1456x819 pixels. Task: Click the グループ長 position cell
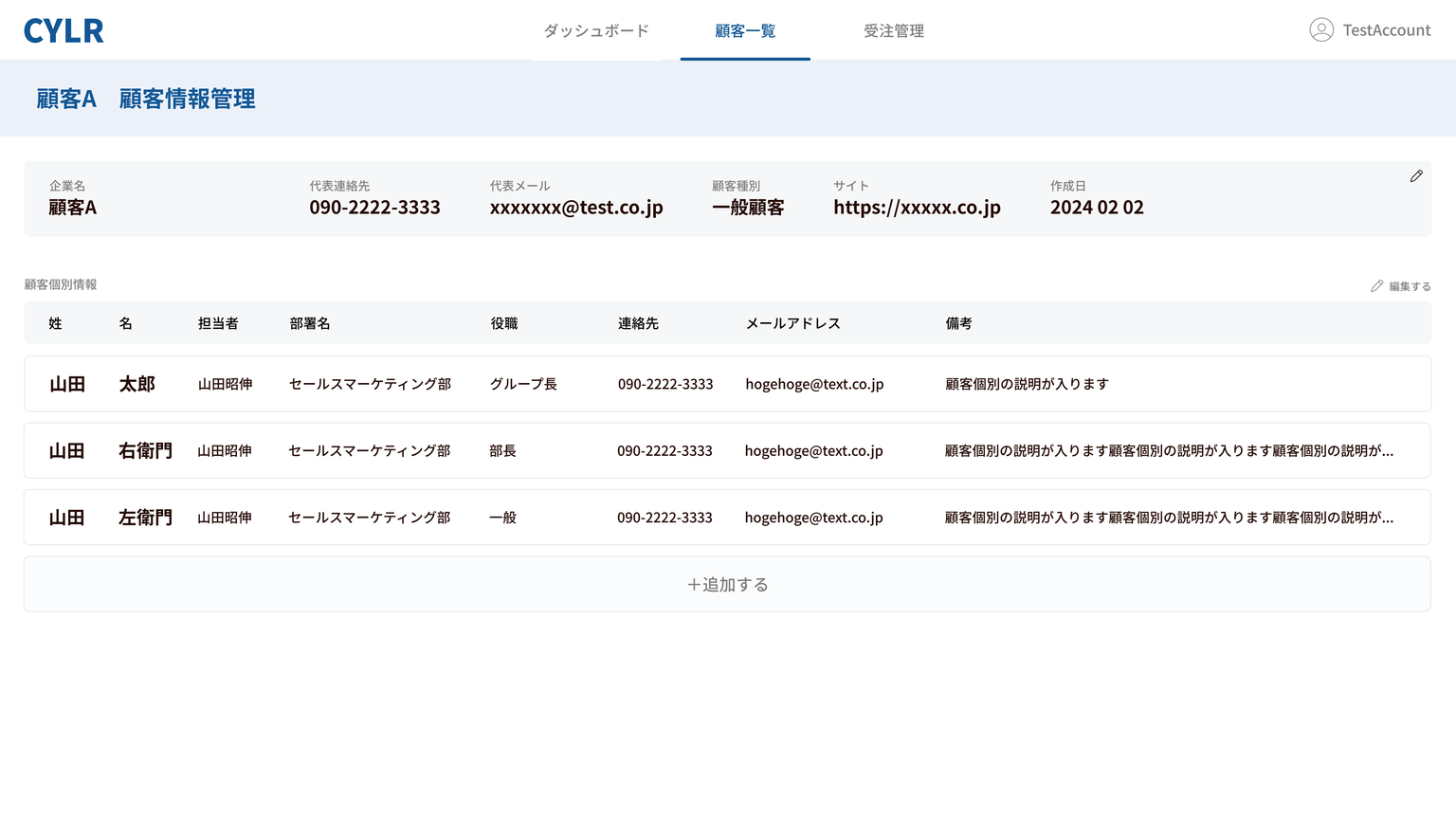[523, 384]
